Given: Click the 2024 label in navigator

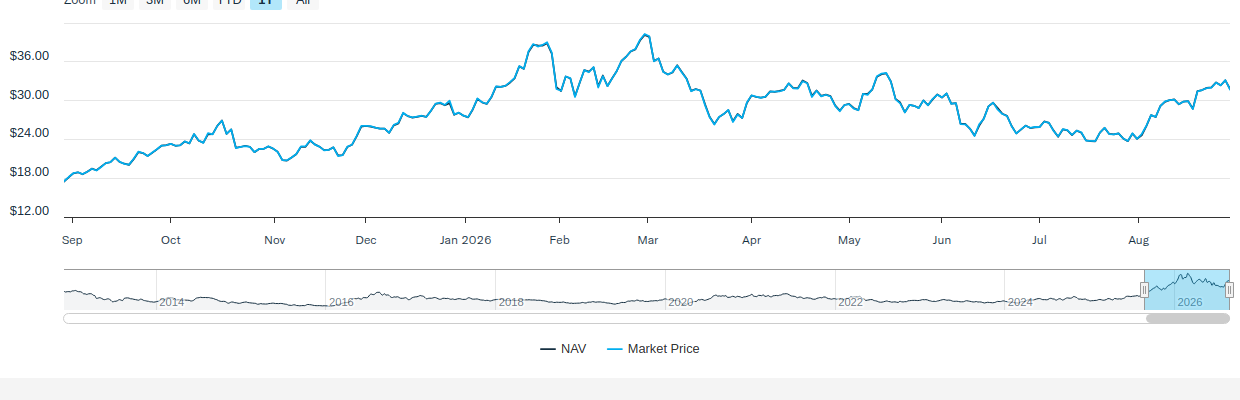Looking at the screenshot, I should click(1021, 302).
